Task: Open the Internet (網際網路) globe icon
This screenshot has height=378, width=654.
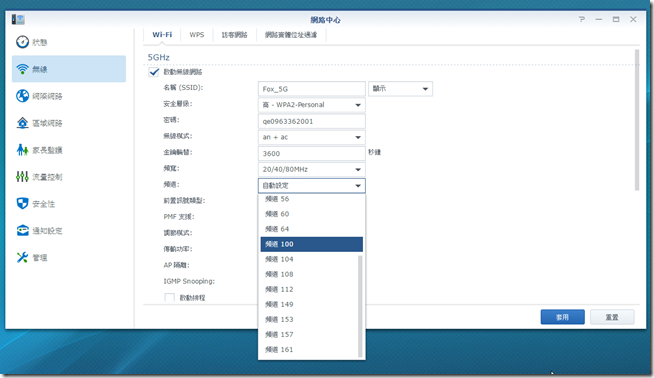Action: (x=23, y=96)
